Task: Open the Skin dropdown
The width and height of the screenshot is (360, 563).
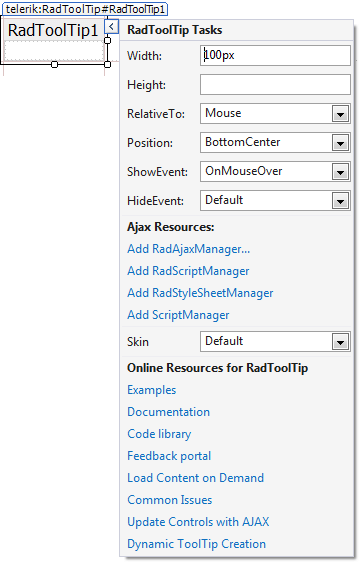Action: 340,342
